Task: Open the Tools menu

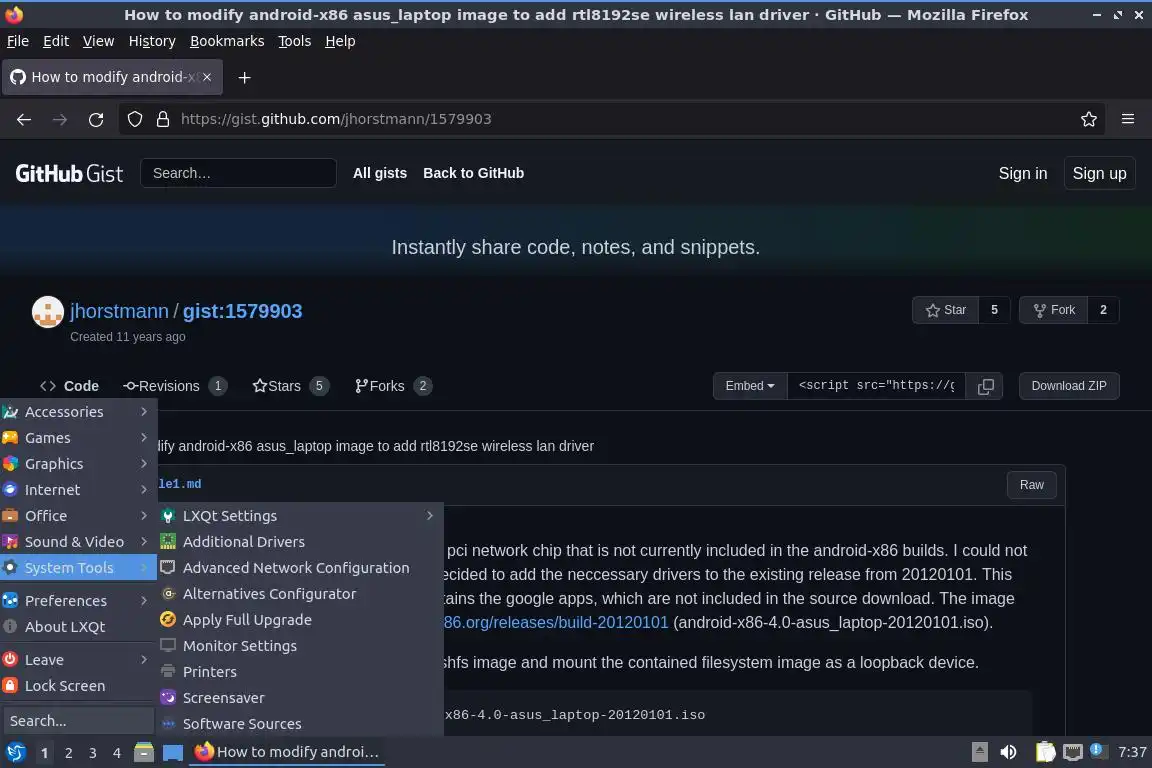Action: click(295, 41)
